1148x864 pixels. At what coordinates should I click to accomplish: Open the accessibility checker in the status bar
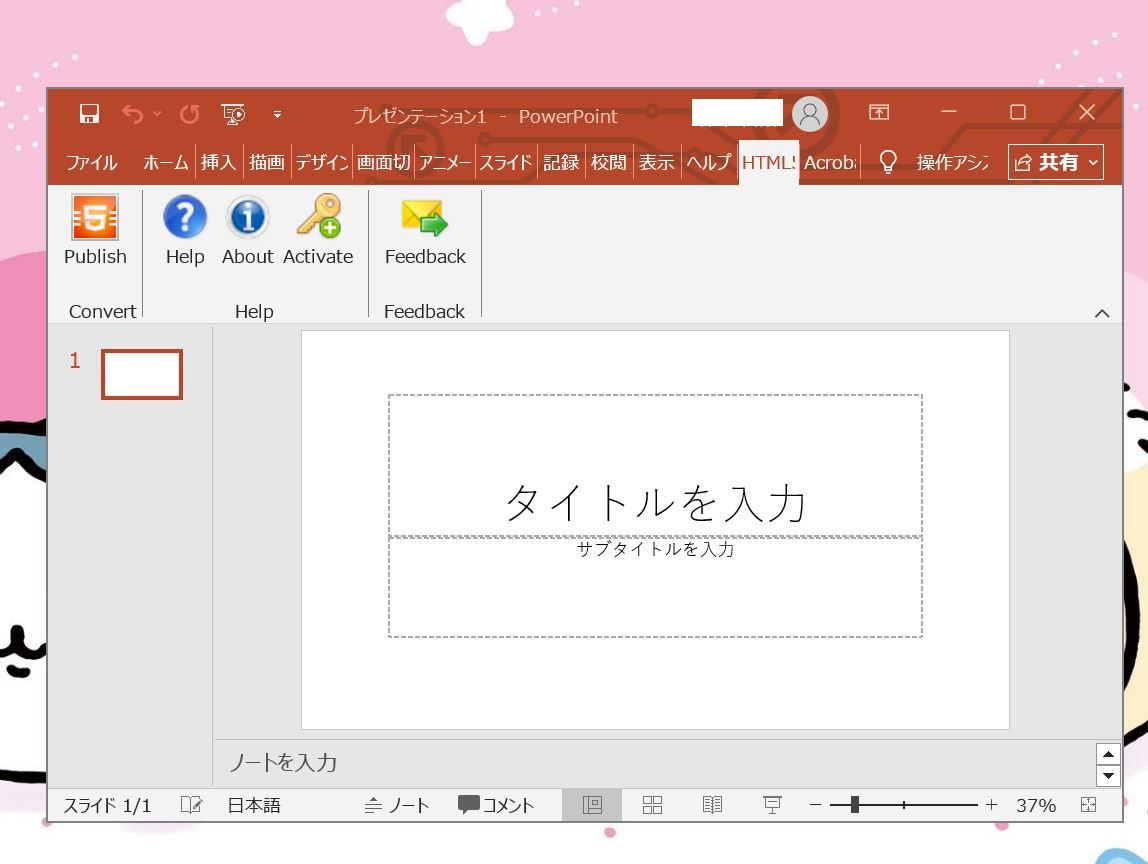pos(191,804)
